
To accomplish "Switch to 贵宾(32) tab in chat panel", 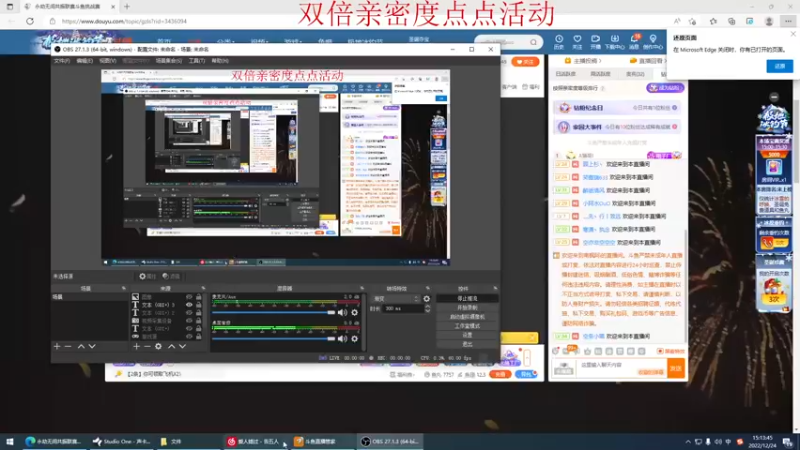I will (x=635, y=74).
